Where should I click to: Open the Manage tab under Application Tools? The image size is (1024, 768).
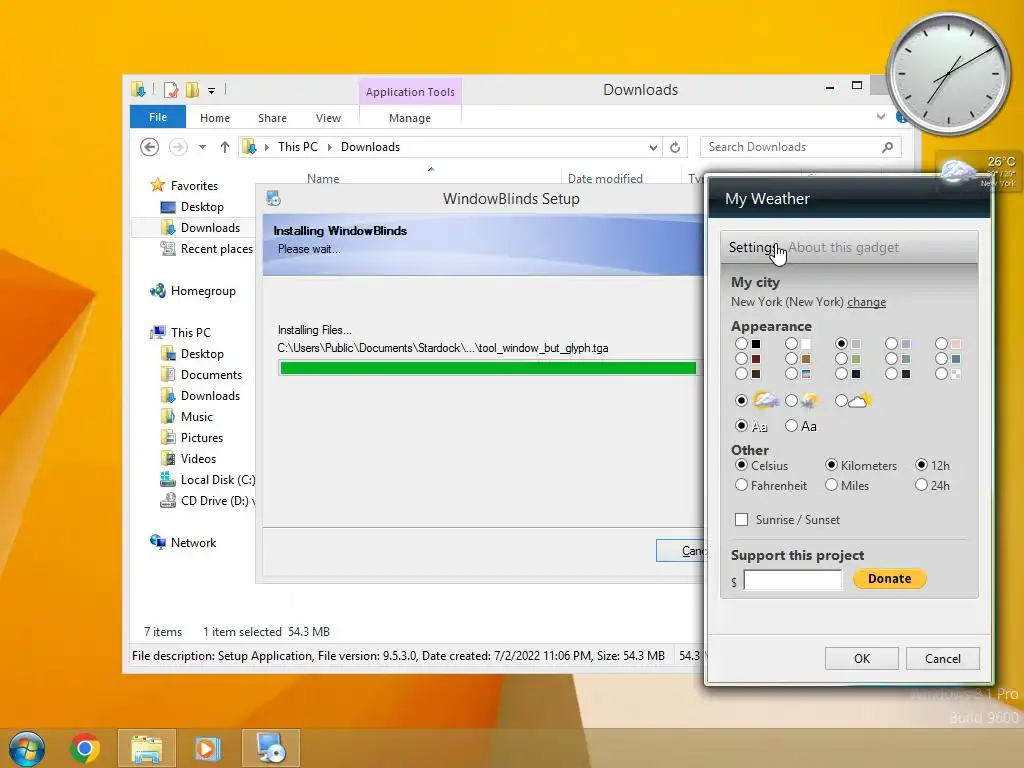(x=410, y=118)
